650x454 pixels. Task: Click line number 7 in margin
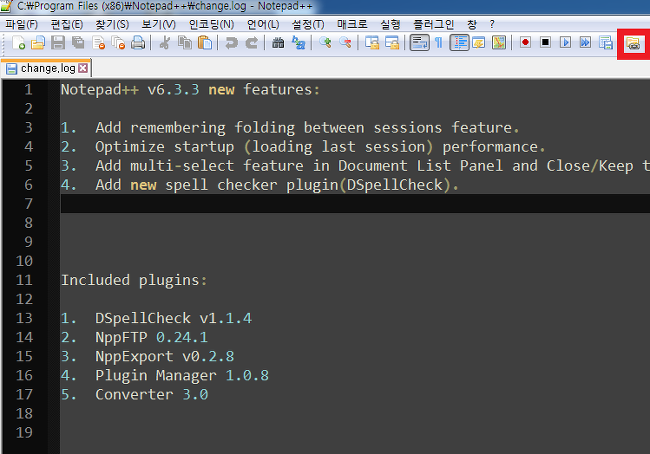pos(28,204)
